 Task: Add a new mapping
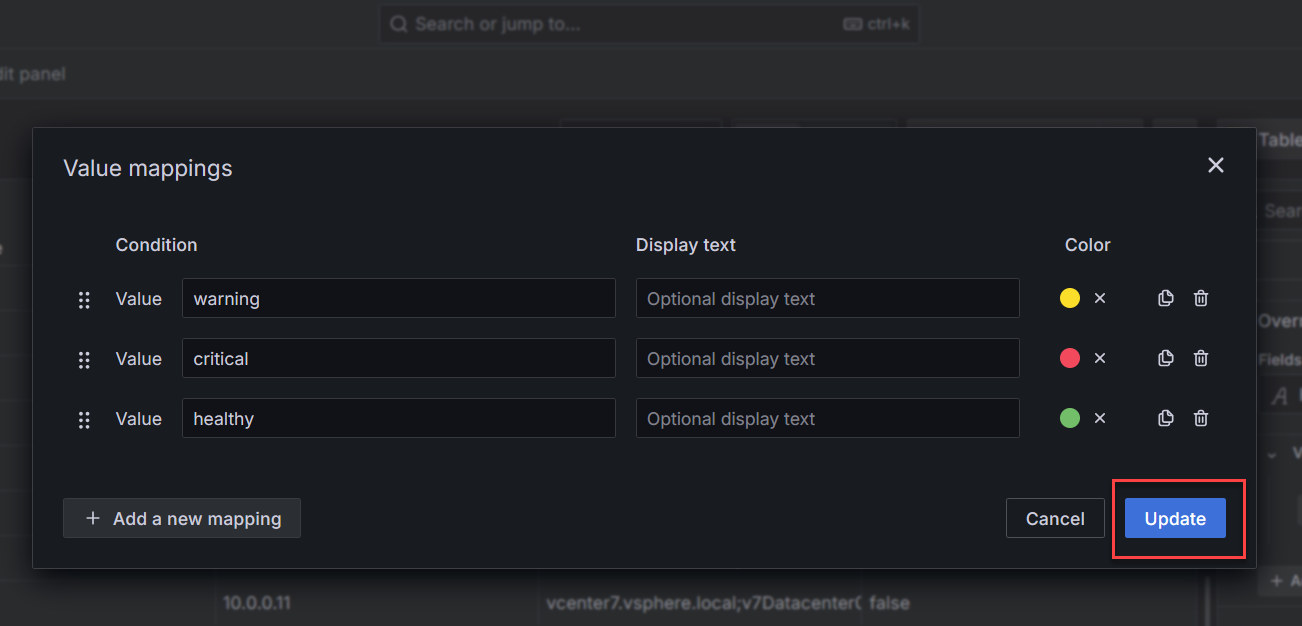click(182, 518)
